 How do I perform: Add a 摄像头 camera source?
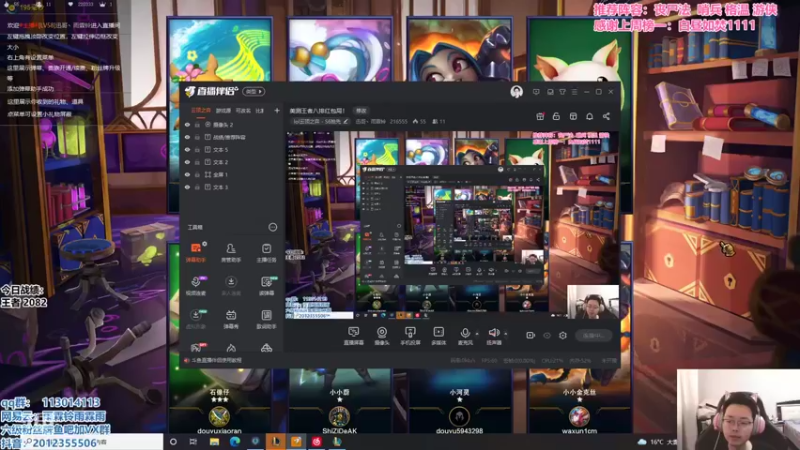[x=382, y=336]
